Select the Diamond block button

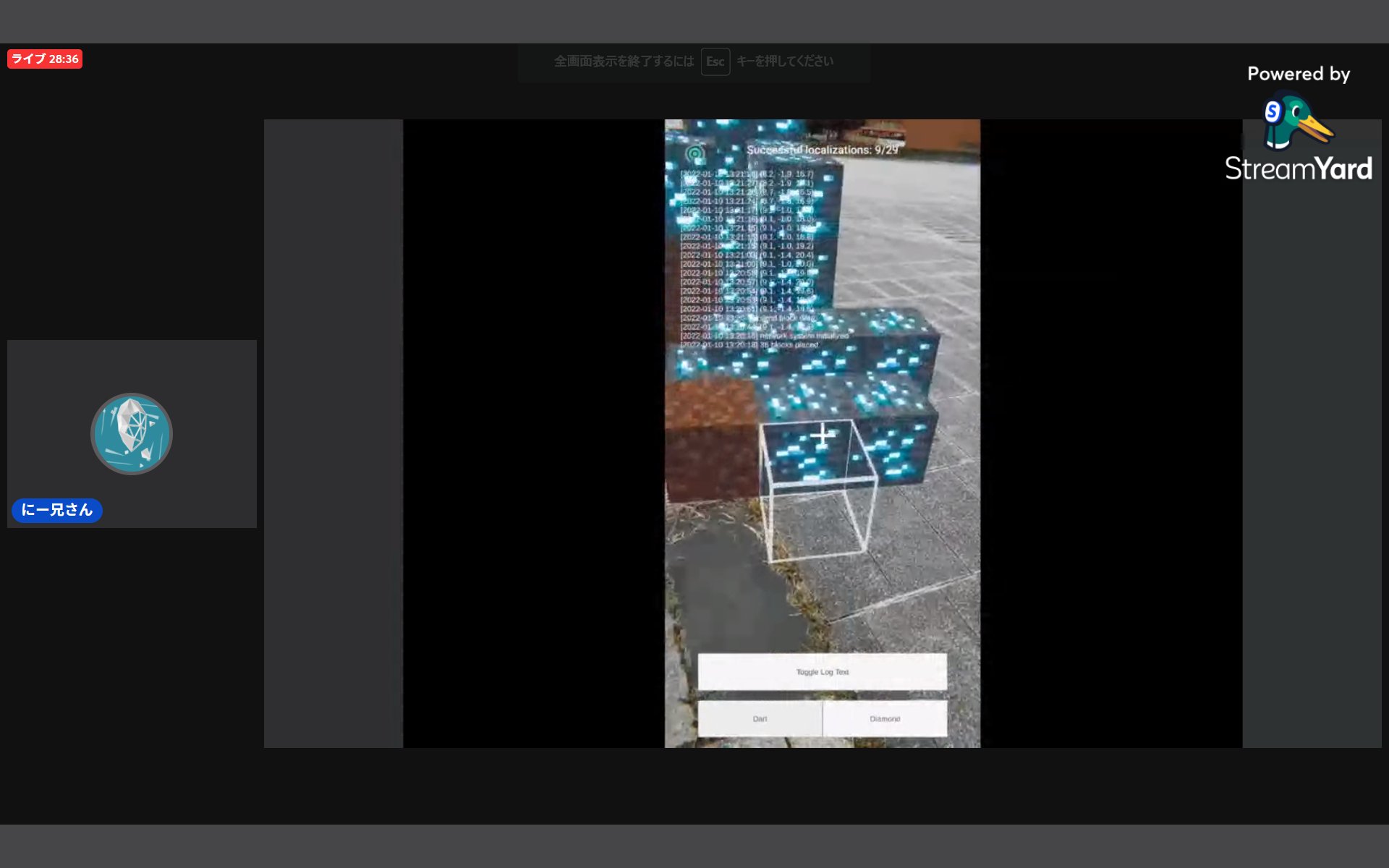[885, 718]
